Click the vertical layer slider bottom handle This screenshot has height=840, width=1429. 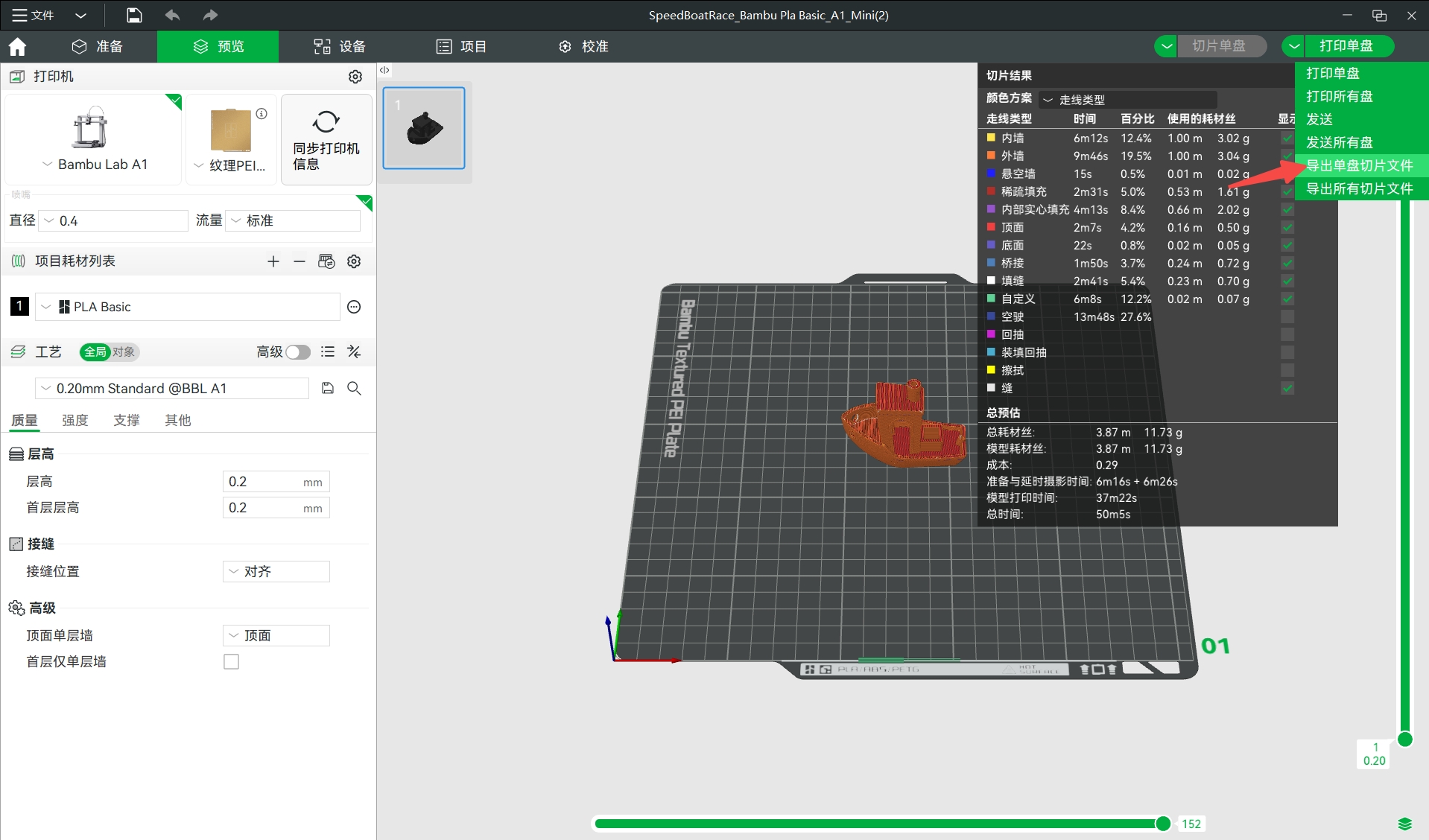pos(1405,739)
